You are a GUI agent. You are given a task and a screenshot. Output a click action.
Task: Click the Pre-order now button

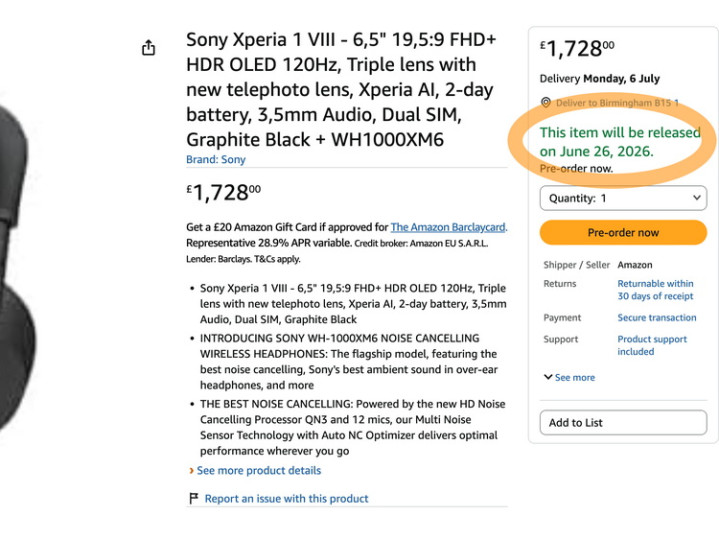(623, 233)
